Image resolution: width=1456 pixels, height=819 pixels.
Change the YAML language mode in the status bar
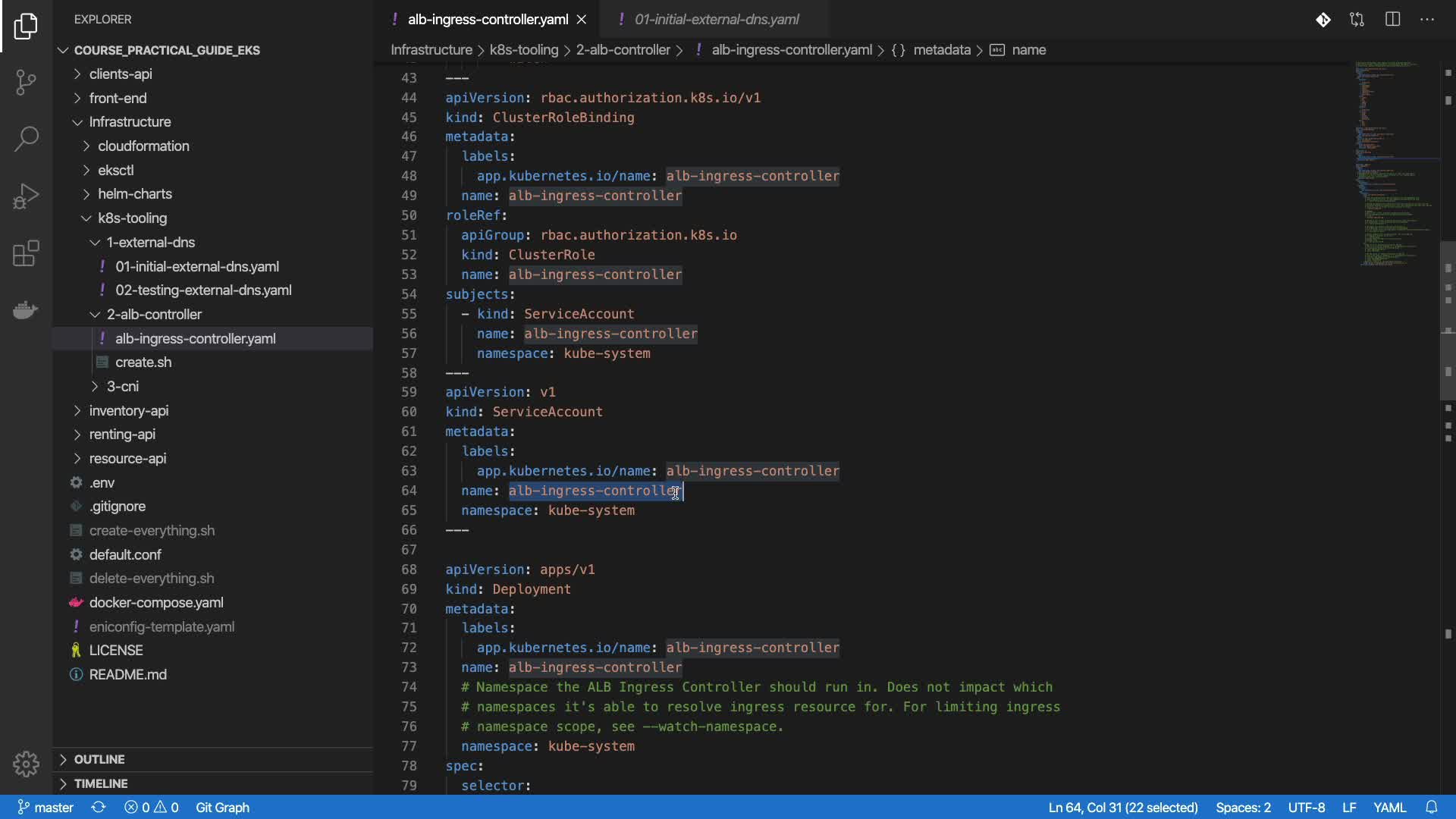1389,807
